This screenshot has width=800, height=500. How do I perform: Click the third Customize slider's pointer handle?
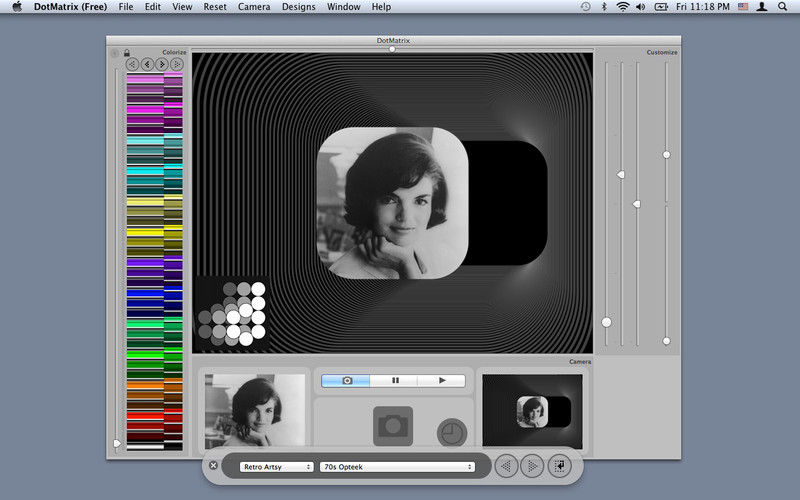pos(636,204)
